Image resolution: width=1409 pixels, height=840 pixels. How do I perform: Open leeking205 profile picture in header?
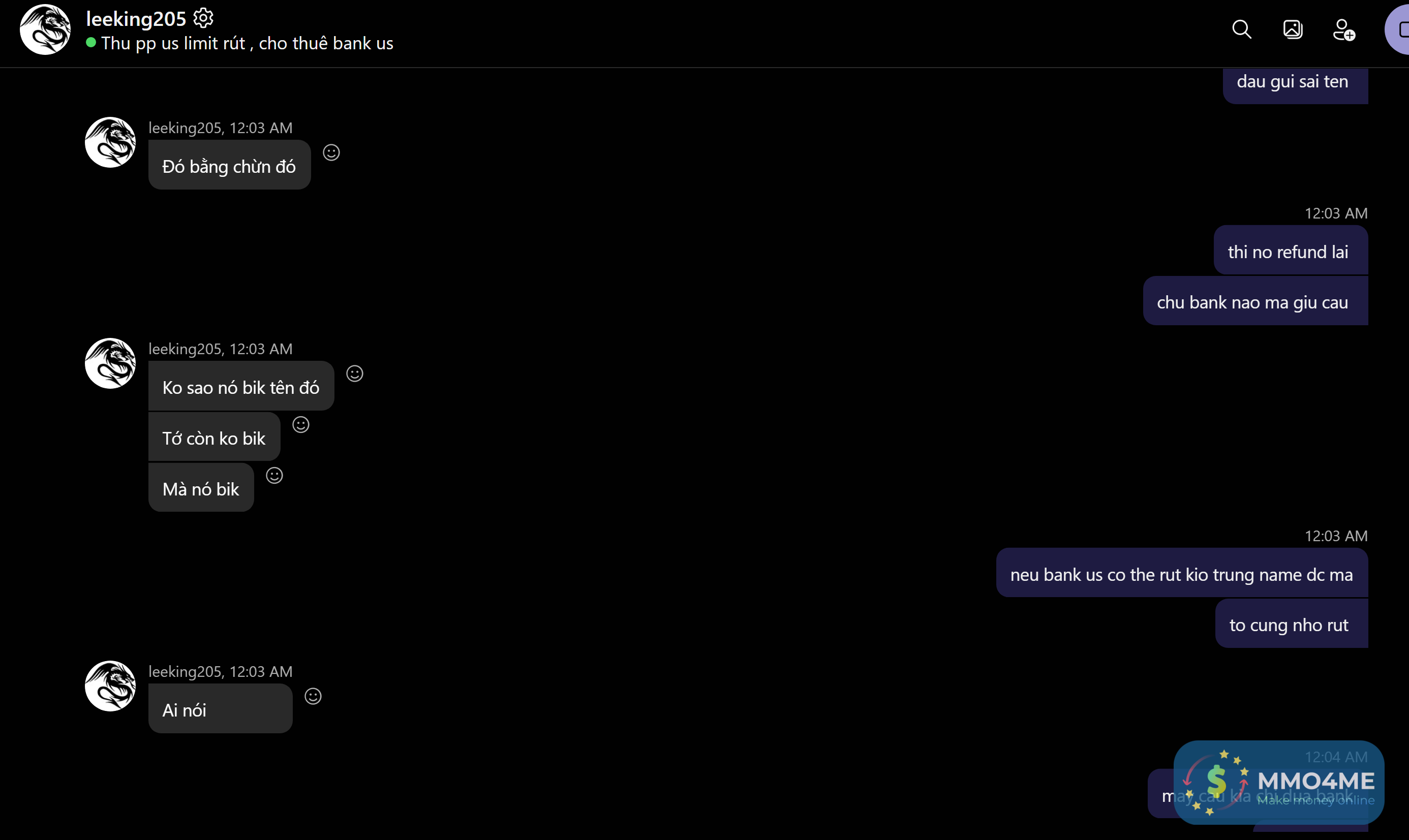click(x=45, y=29)
